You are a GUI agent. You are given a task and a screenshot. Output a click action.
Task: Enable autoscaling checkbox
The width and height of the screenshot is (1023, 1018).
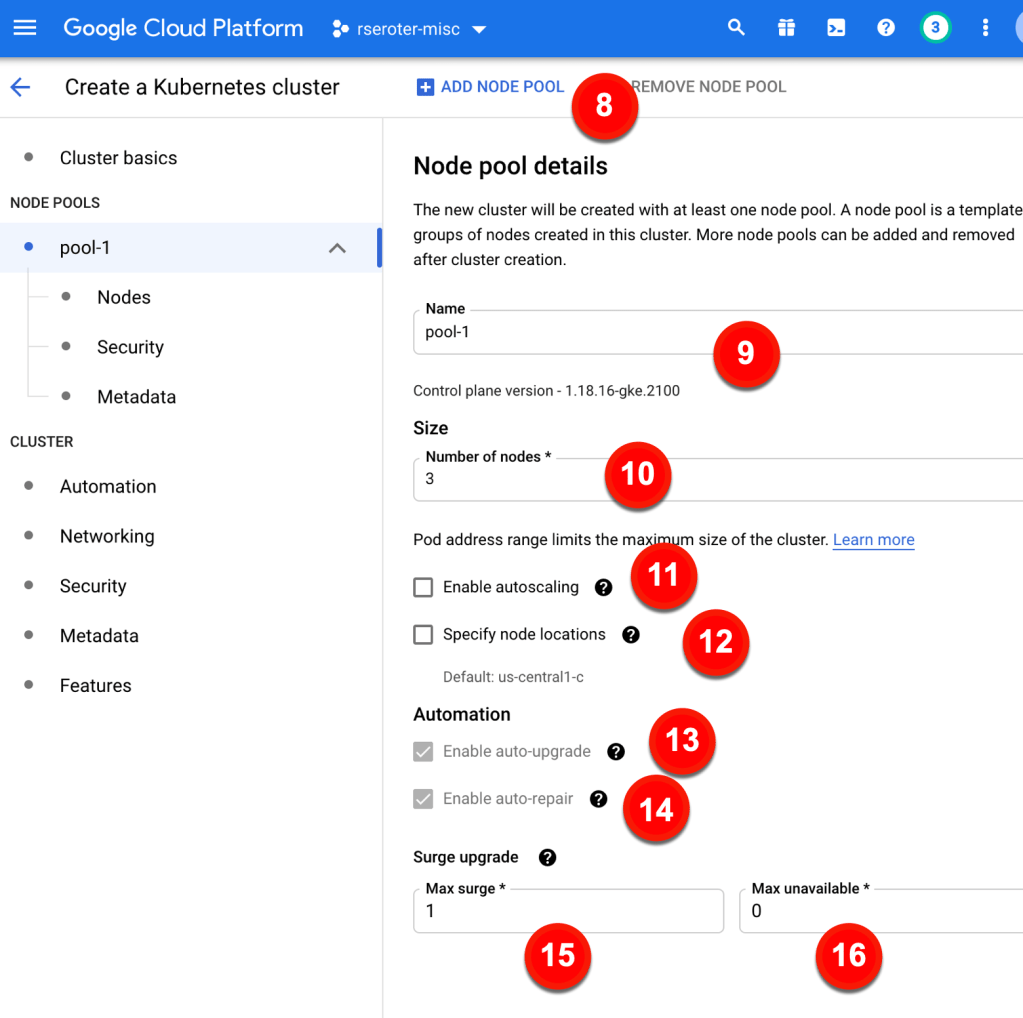(x=423, y=588)
